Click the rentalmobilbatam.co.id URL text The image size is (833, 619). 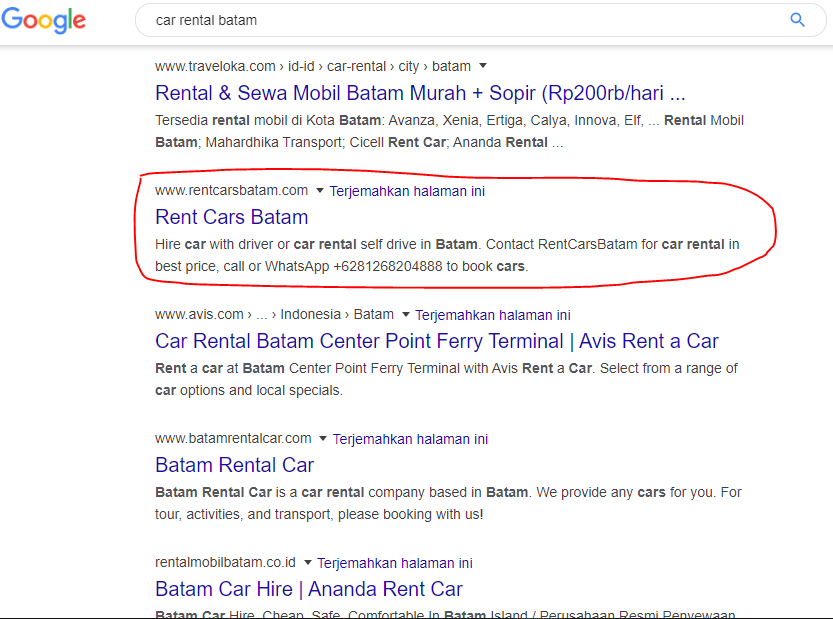pyautogui.click(x=225, y=562)
